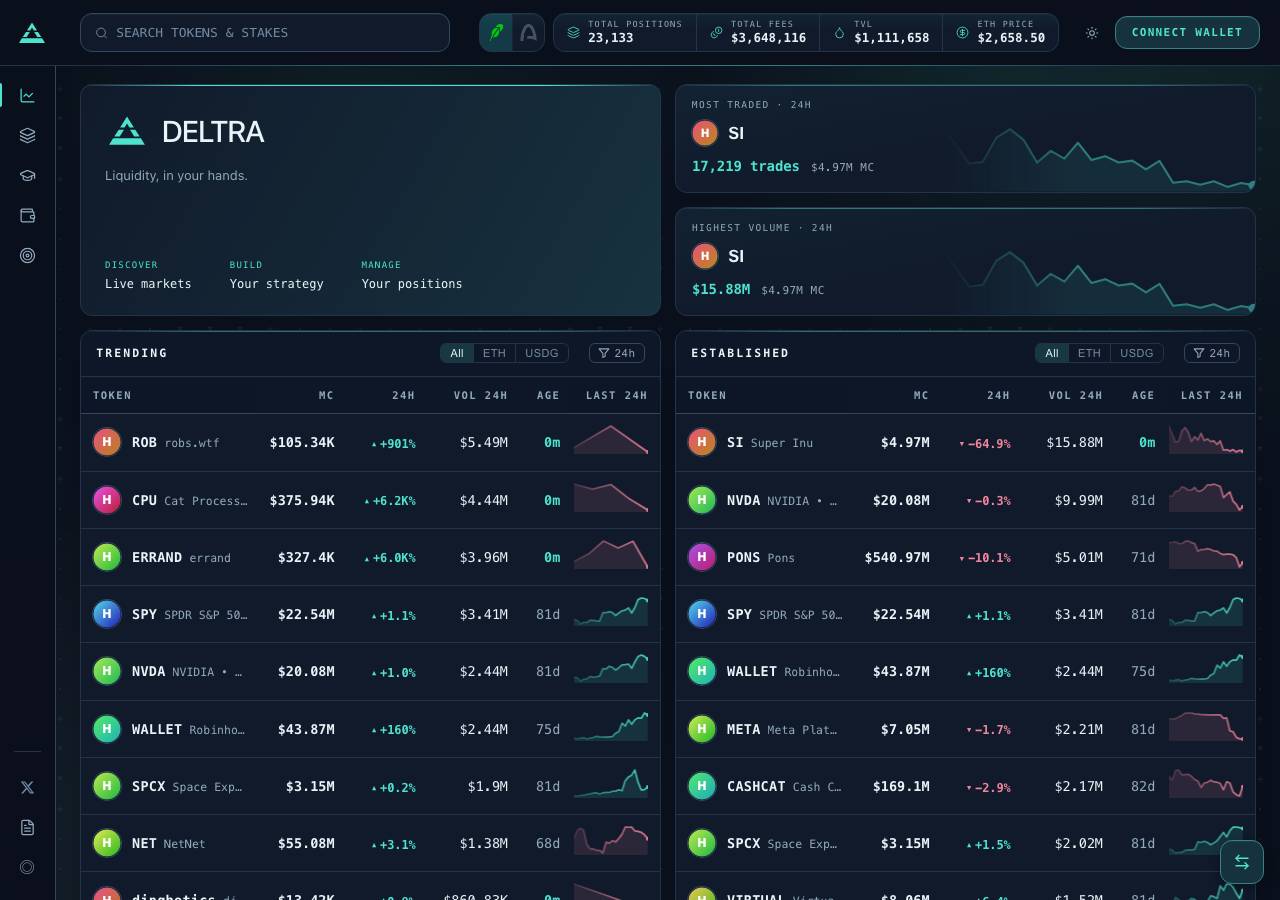Select the USDG filter in Trending

tap(542, 353)
